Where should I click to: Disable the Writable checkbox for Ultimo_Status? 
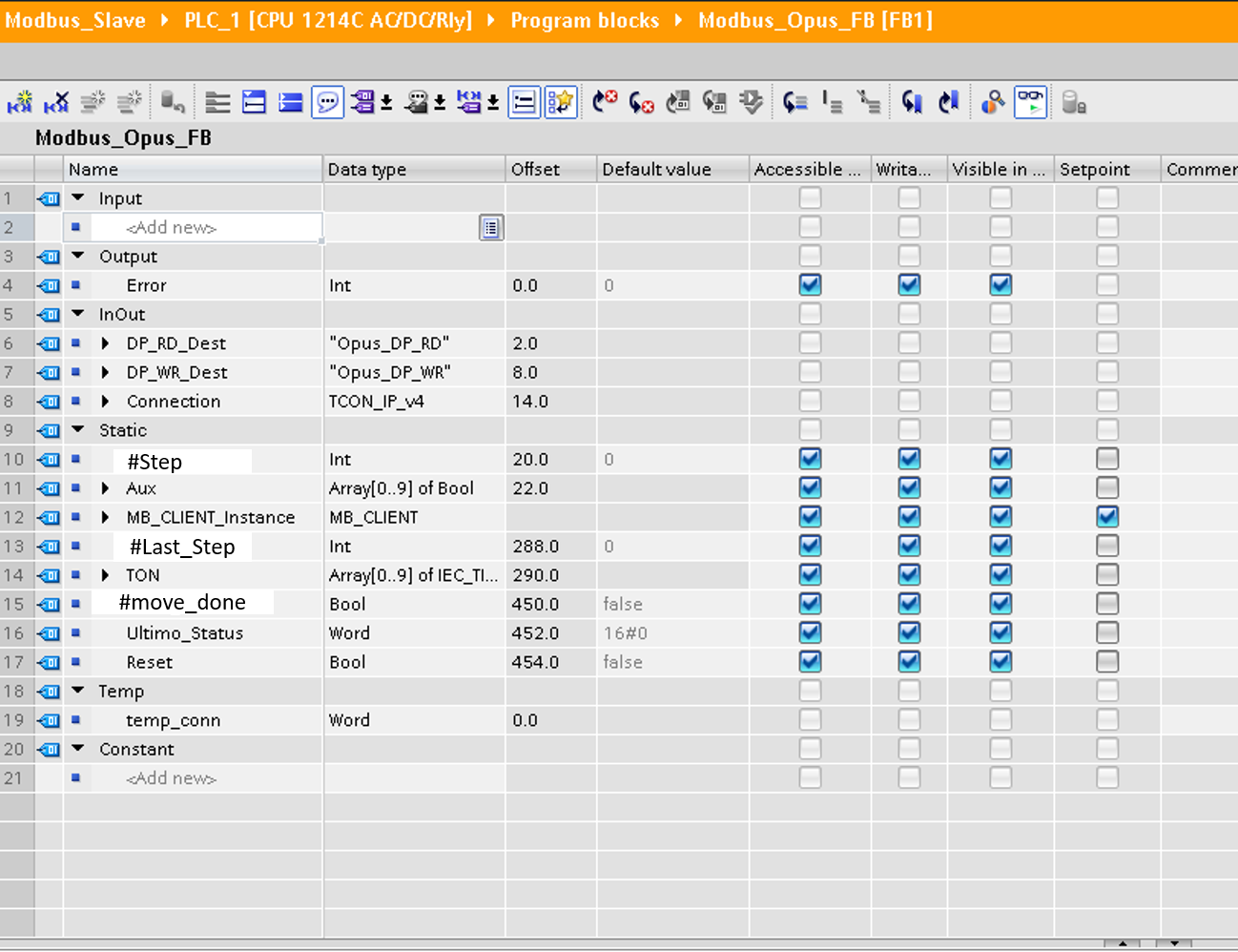(x=908, y=632)
